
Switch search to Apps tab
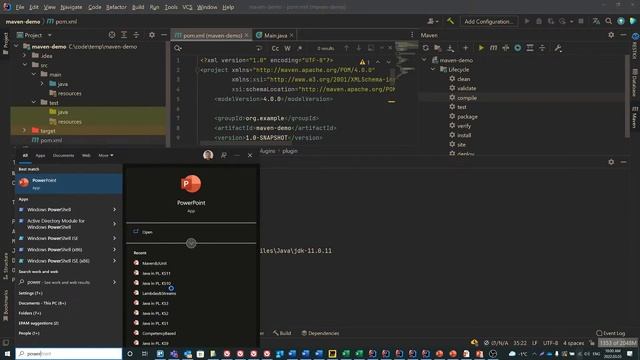click(x=40, y=156)
